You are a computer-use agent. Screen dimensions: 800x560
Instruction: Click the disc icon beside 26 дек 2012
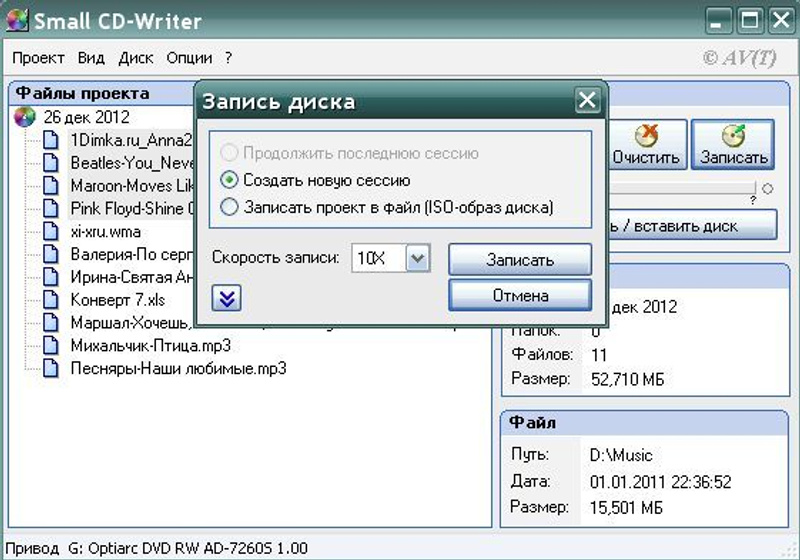pos(24,117)
